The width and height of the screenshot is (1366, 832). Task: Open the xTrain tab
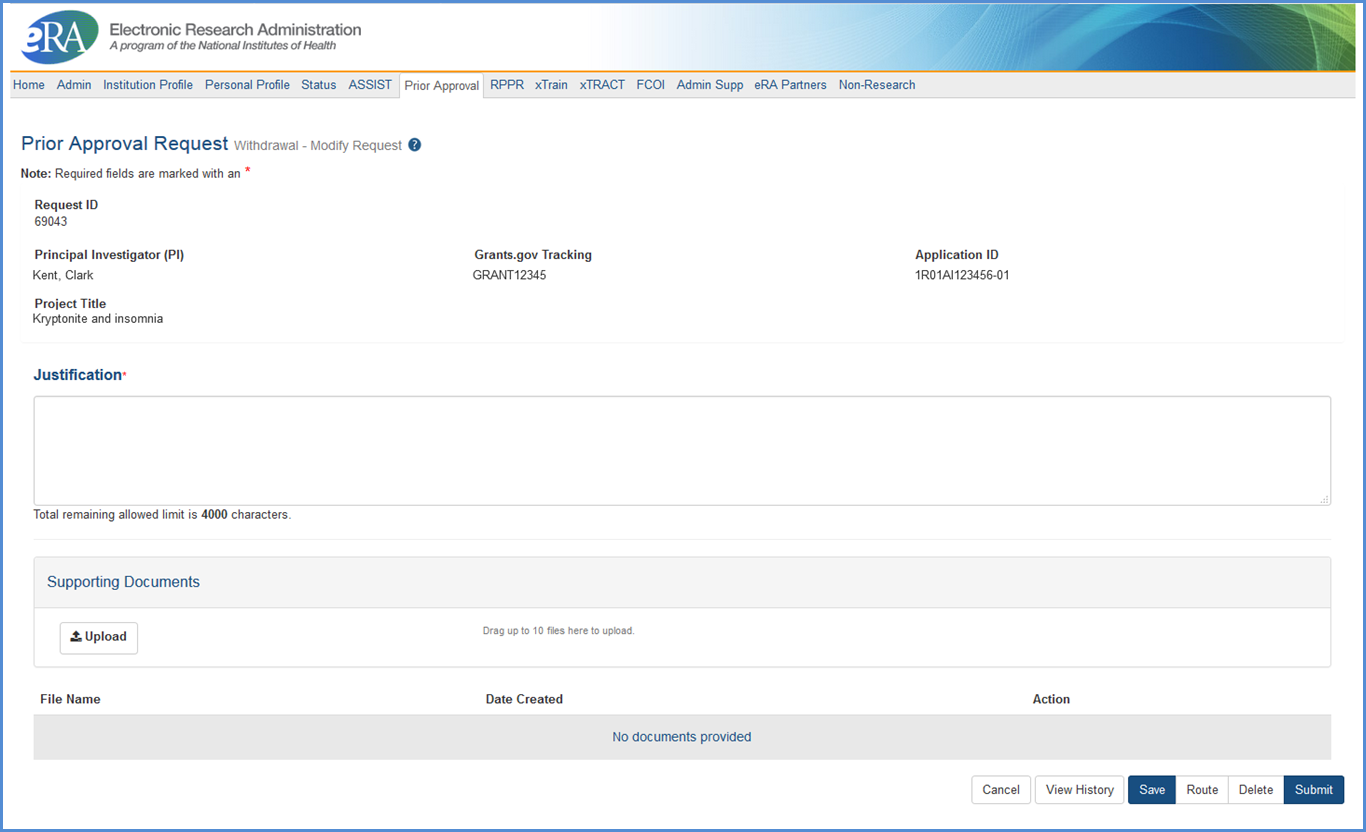tap(551, 85)
